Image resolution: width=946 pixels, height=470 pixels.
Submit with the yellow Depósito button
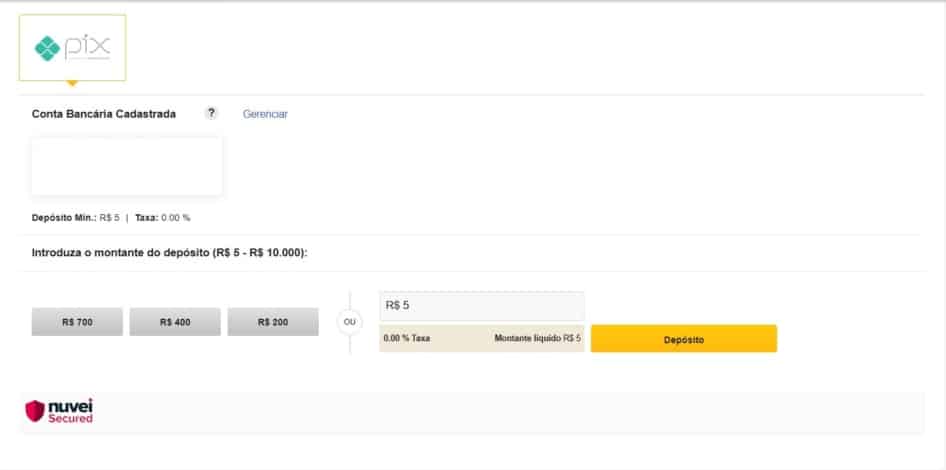684,339
